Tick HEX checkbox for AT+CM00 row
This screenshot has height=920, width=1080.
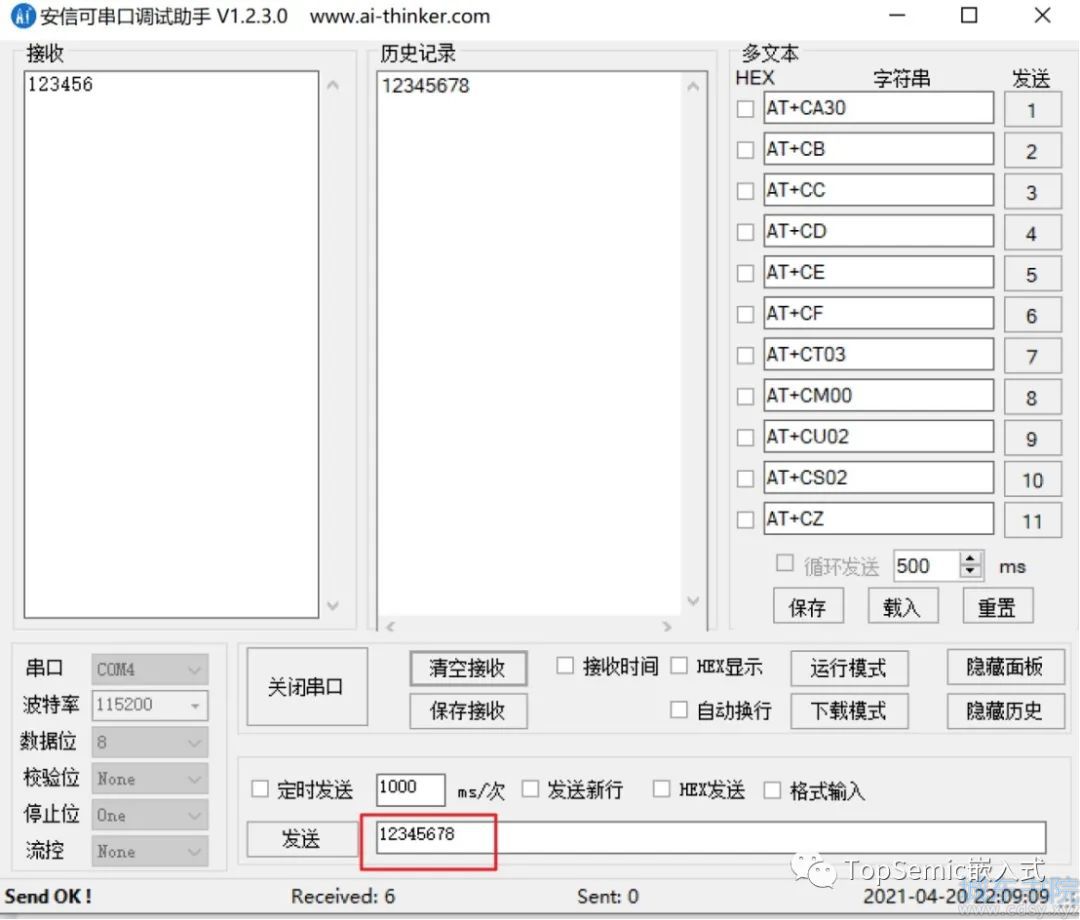(745, 397)
